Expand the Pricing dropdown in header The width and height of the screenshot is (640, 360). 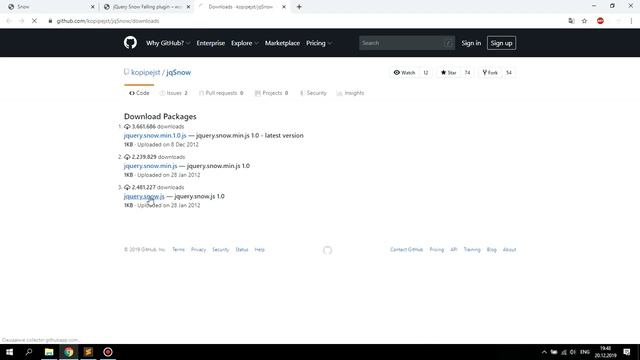(319, 43)
